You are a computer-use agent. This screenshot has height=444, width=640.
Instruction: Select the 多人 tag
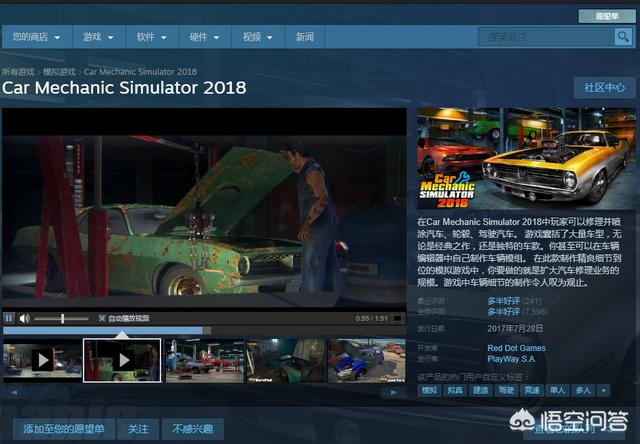pyautogui.click(x=583, y=391)
